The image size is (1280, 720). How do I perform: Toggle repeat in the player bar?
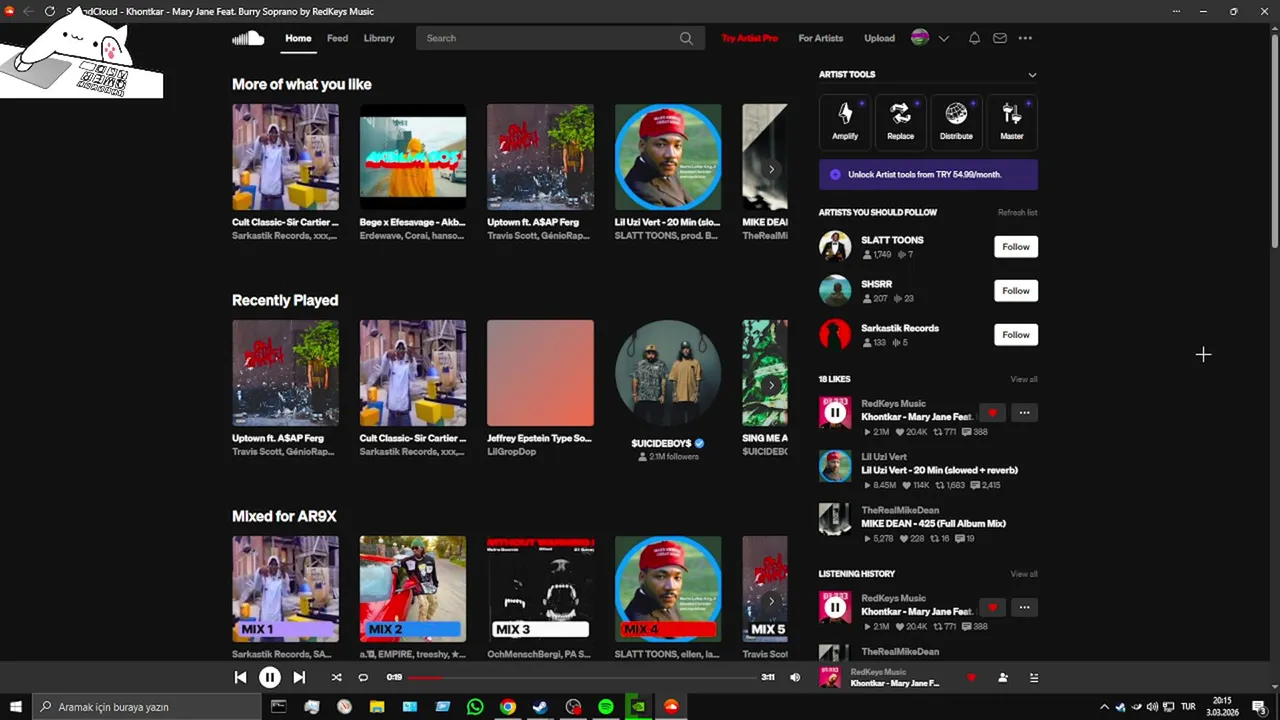pyautogui.click(x=363, y=677)
